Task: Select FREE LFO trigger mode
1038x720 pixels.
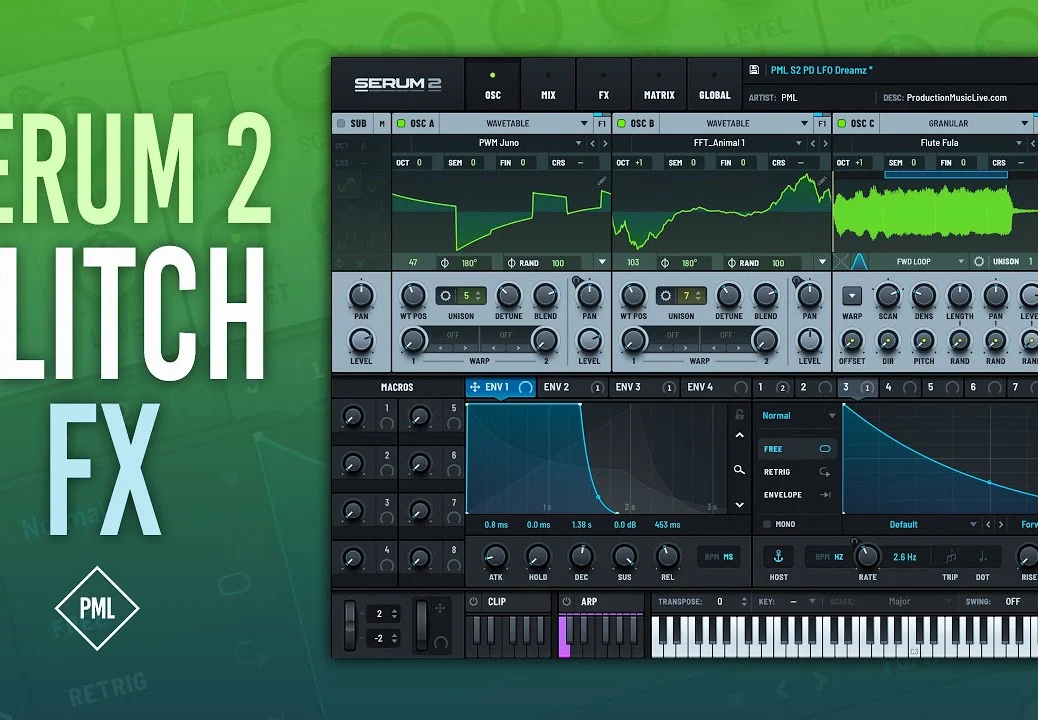Action: [x=797, y=449]
